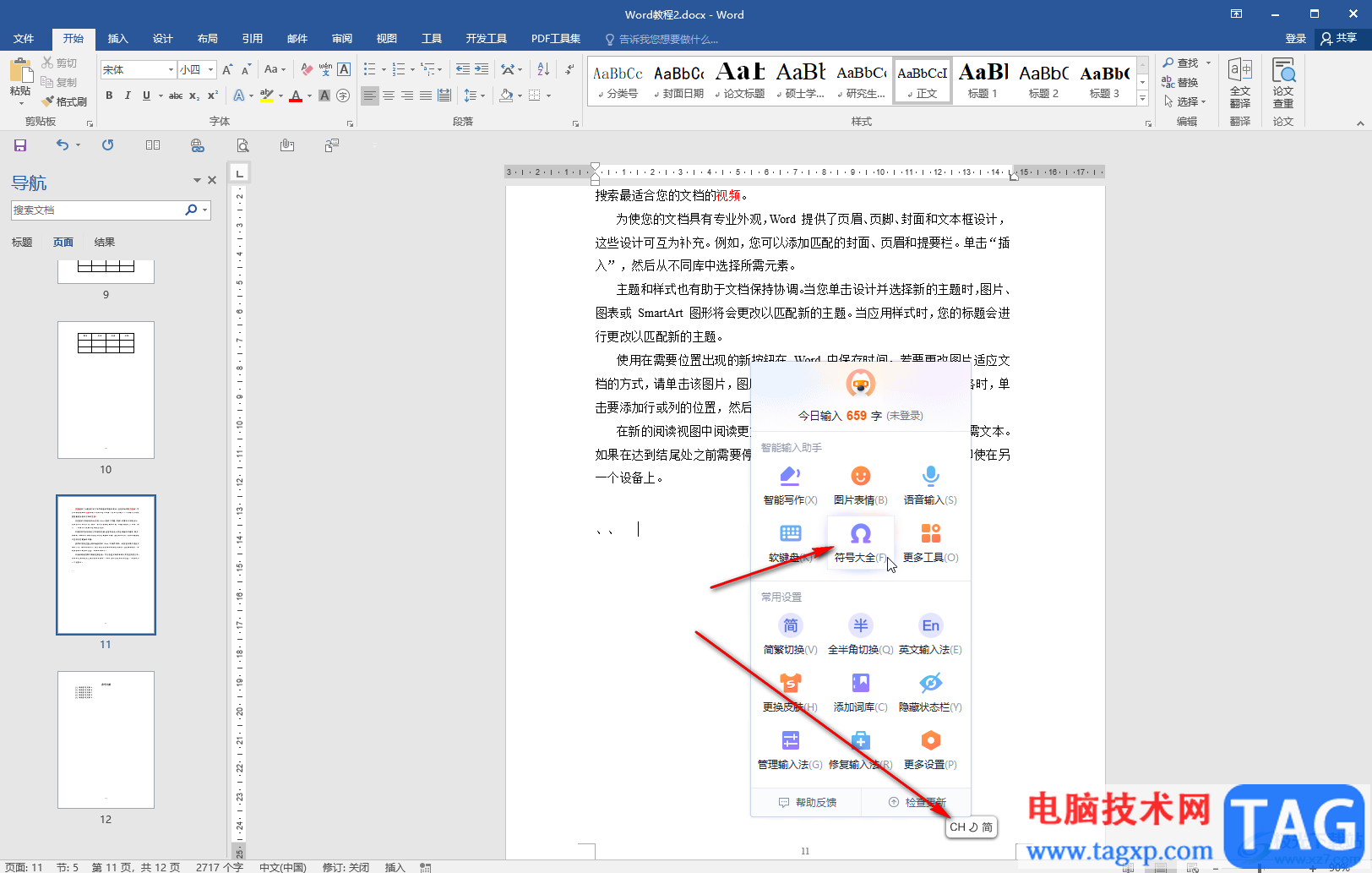This screenshot has height=873, width=1372.
Task: Open More Tools (更多工具) in the panel
Action: [x=930, y=543]
